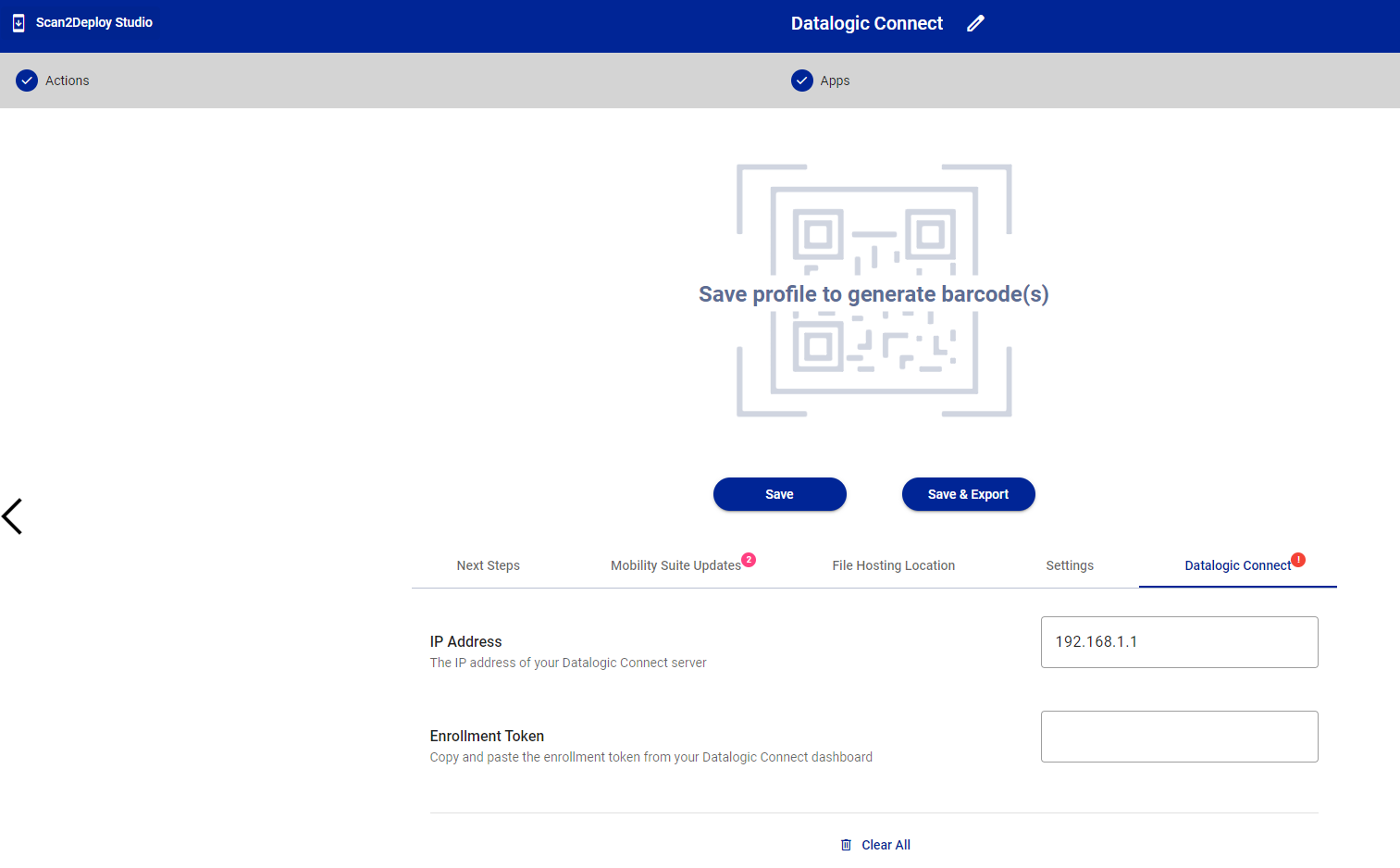Click the Save button
Screen dimensions: 1400x868
click(779, 493)
